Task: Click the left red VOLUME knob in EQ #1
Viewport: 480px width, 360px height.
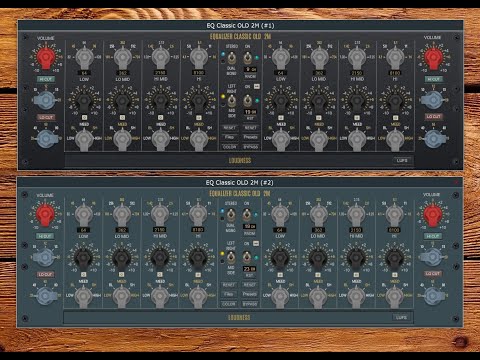Action: click(x=46, y=58)
